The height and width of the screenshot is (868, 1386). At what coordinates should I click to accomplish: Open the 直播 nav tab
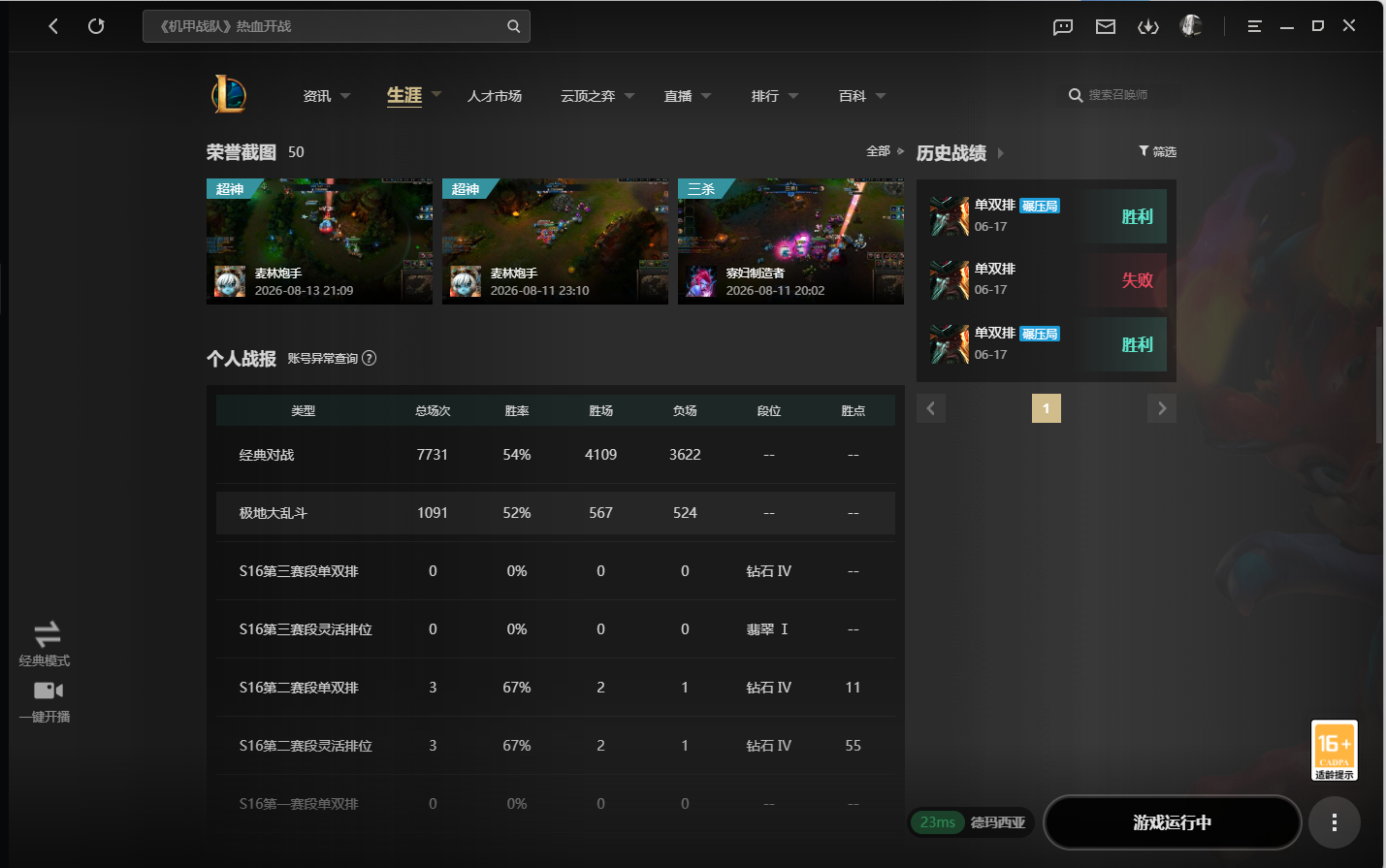[678, 96]
